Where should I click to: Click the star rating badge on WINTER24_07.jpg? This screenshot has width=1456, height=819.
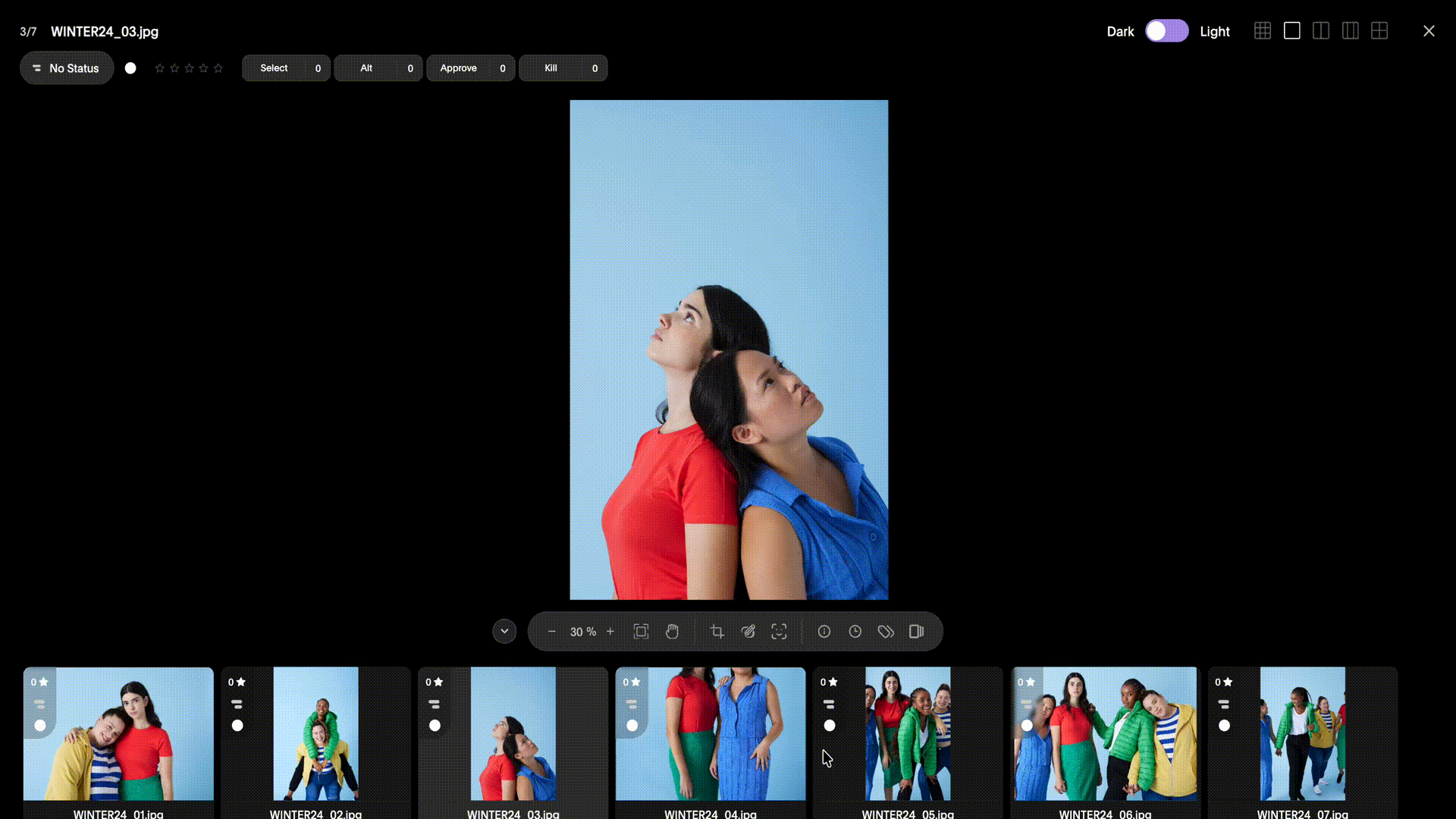(x=1224, y=682)
